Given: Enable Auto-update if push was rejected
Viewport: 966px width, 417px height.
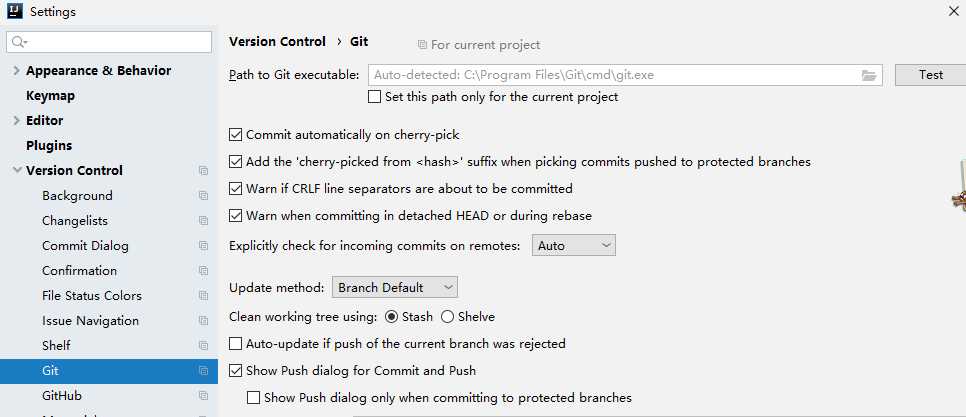Looking at the screenshot, I should point(235,343).
